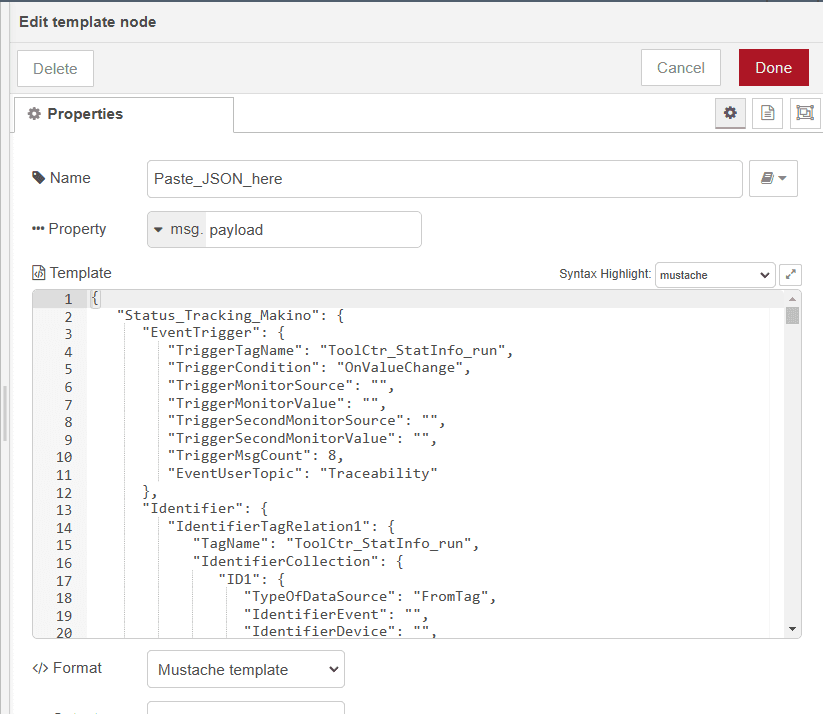Click the Template section icon

coord(38,273)
